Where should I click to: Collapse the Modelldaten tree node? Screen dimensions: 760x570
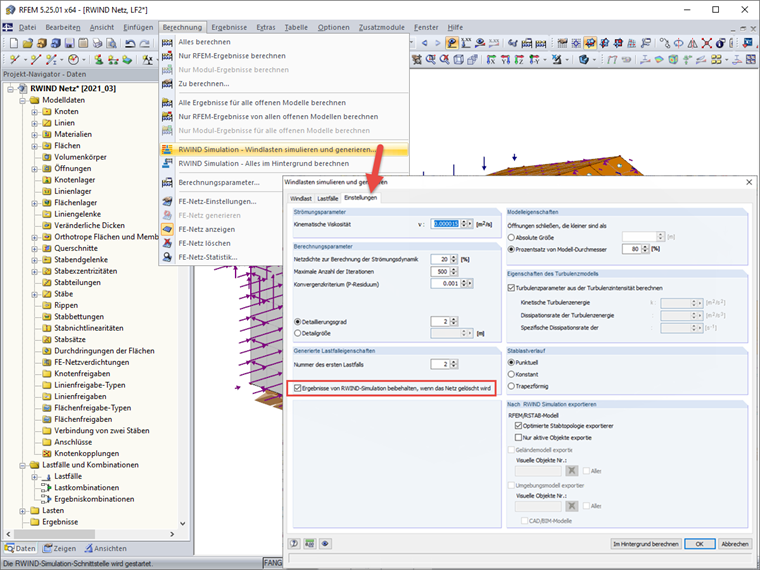[x=22, y=100]
